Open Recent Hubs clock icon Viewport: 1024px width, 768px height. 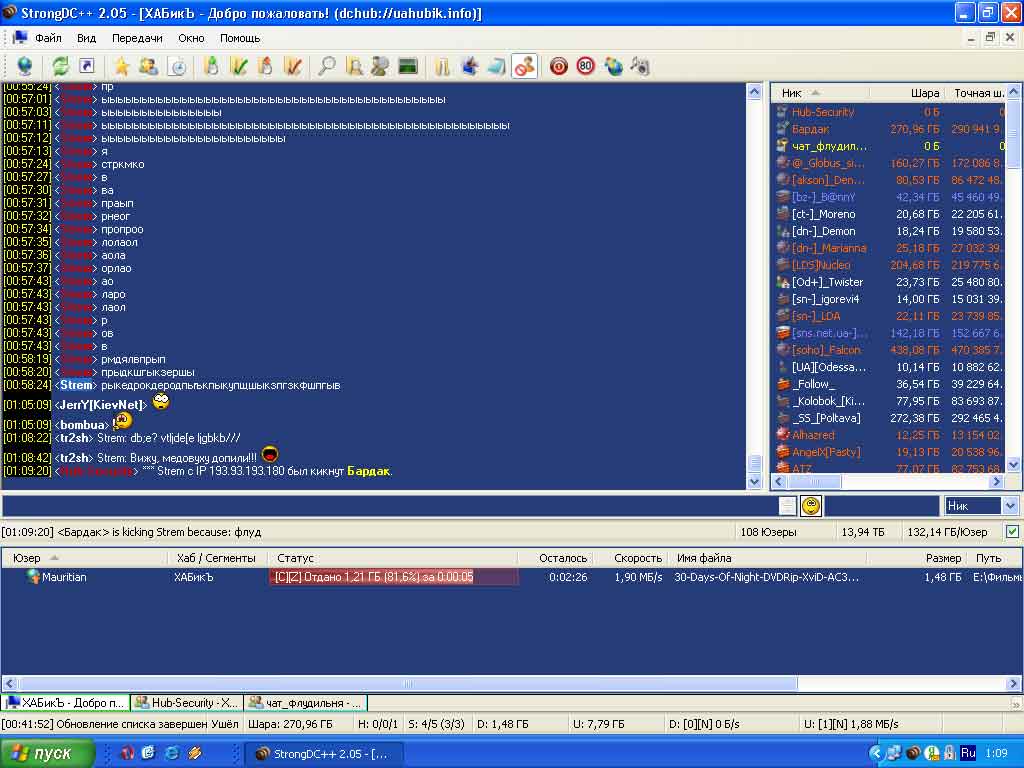pyautogui.click(x=178, y=66)
